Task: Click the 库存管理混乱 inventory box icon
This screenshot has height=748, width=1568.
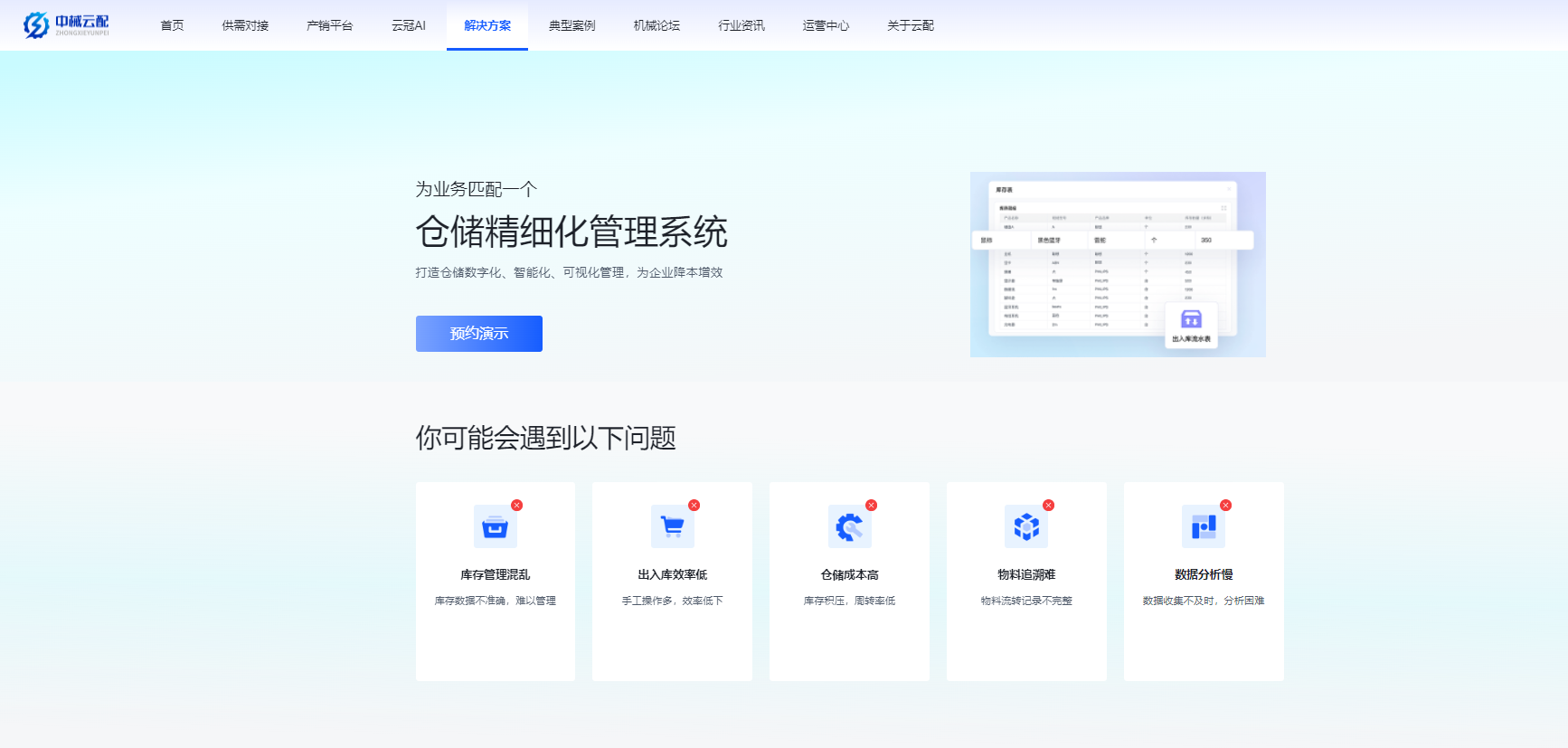Action: point(495,526)
